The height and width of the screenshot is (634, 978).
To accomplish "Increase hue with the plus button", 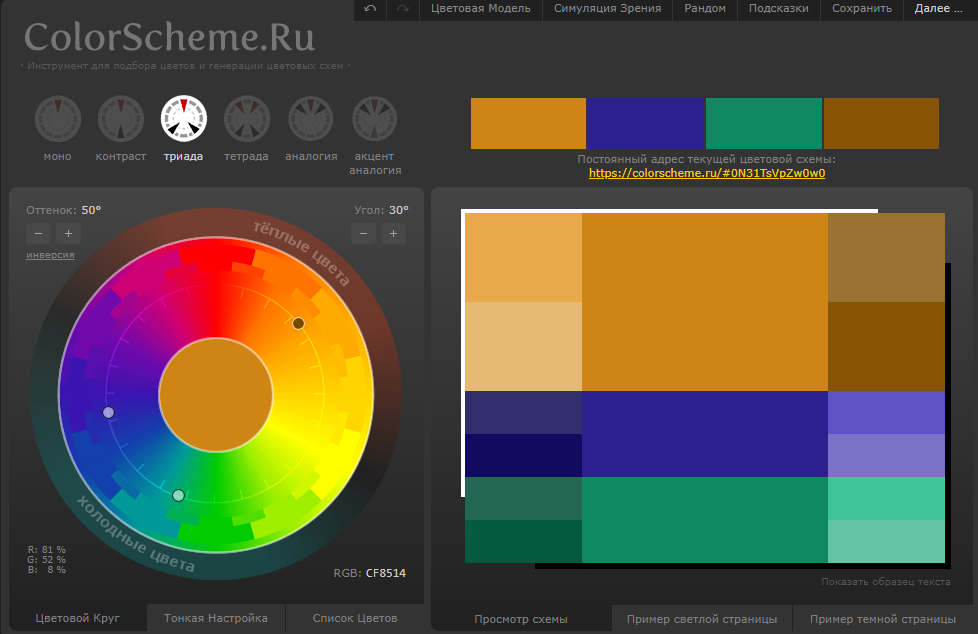I will pos(69,233).
